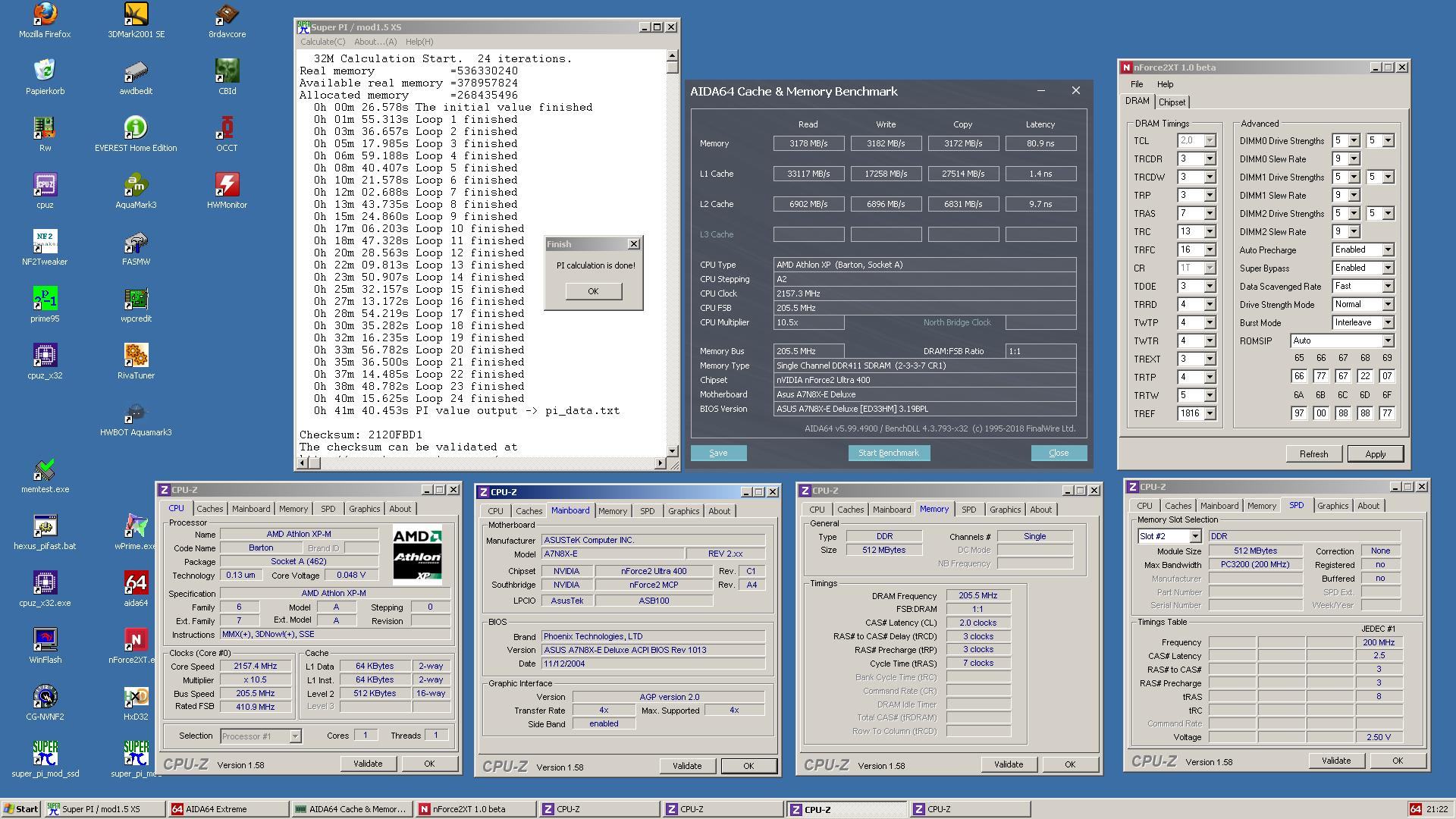This screenshot has height=819, width=1456.
Task: Open the prime95 desktop icon
Action: pyautogui.click(x=45, y=305)
